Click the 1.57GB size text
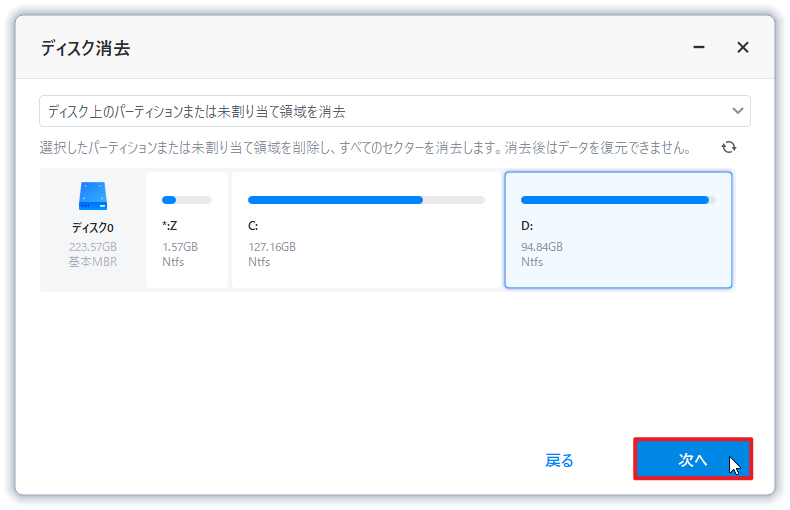This screenshot has width=790, height=510. click(x=180, y=247)
